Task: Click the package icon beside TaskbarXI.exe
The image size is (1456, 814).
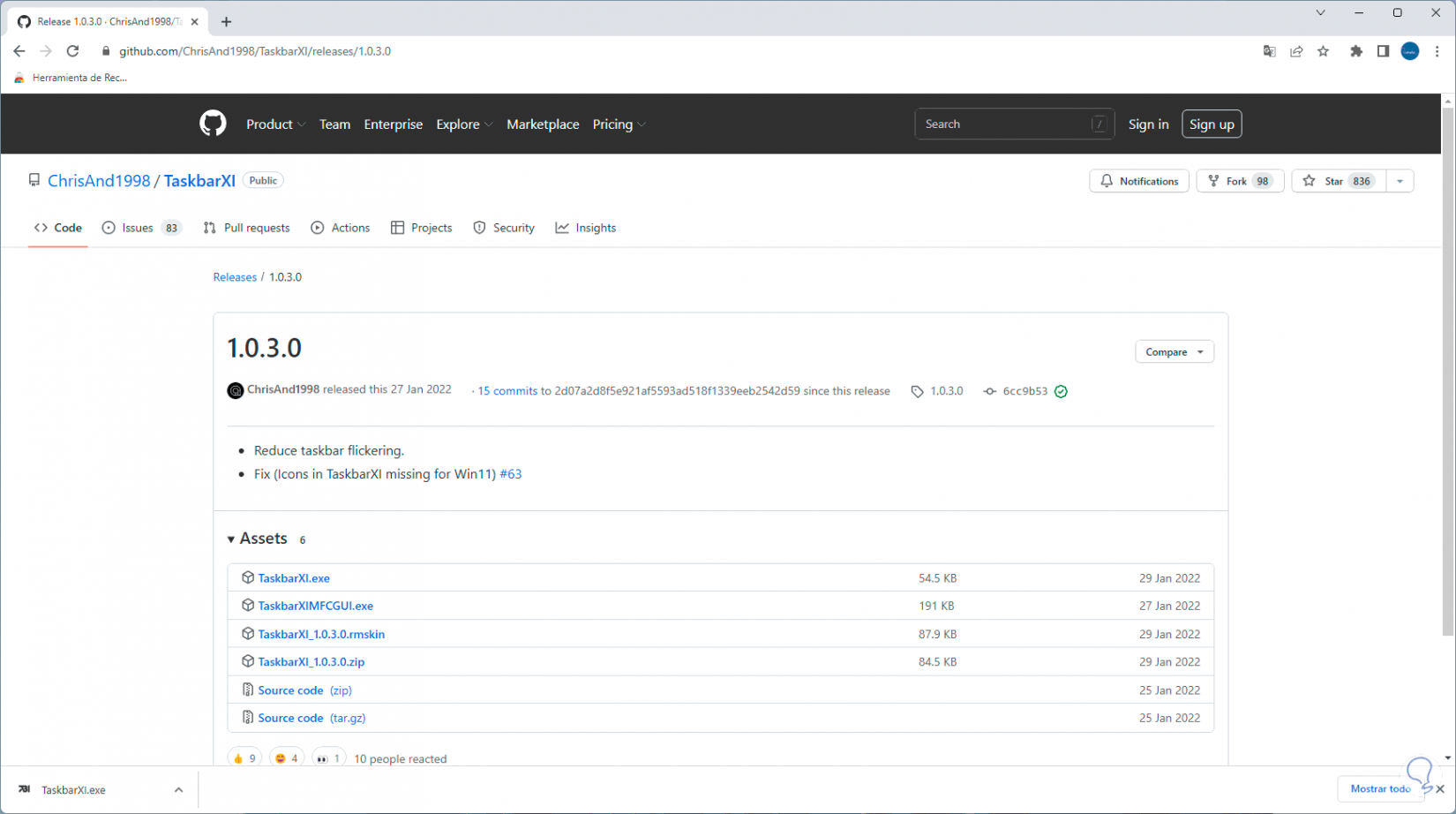Action: click(248, 577)
